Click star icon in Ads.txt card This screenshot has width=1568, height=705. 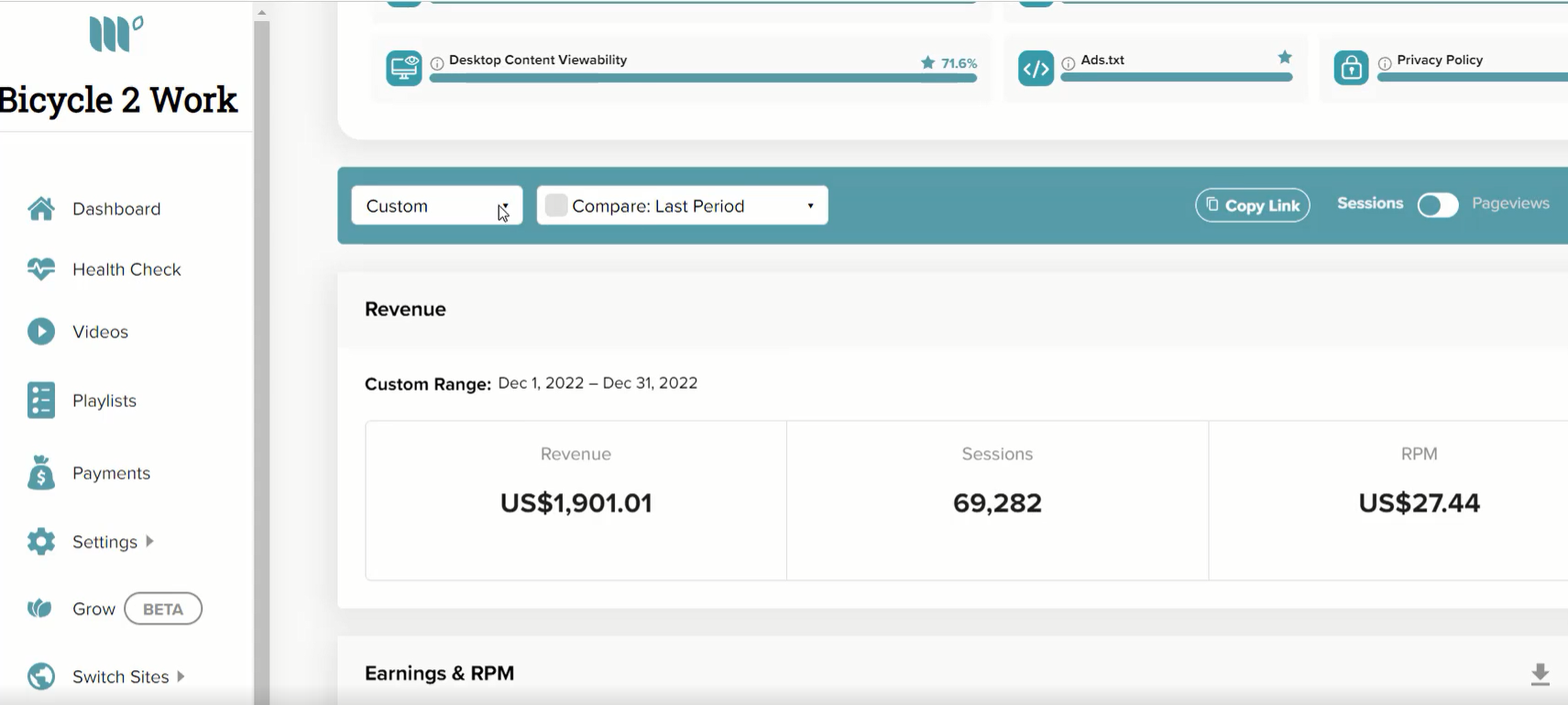[x=1285, y=57]
